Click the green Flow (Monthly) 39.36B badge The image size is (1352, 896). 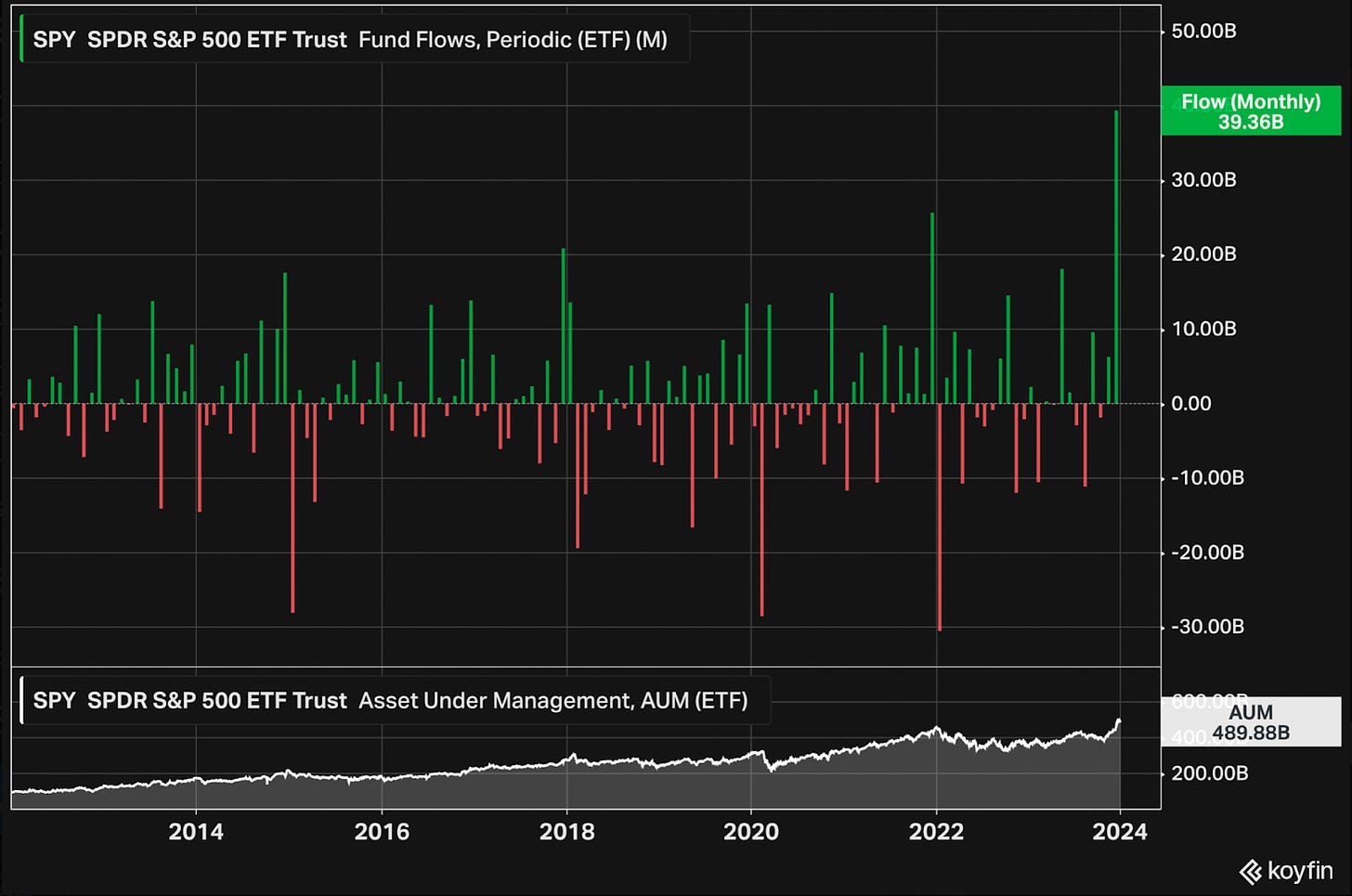[1250, 111]
